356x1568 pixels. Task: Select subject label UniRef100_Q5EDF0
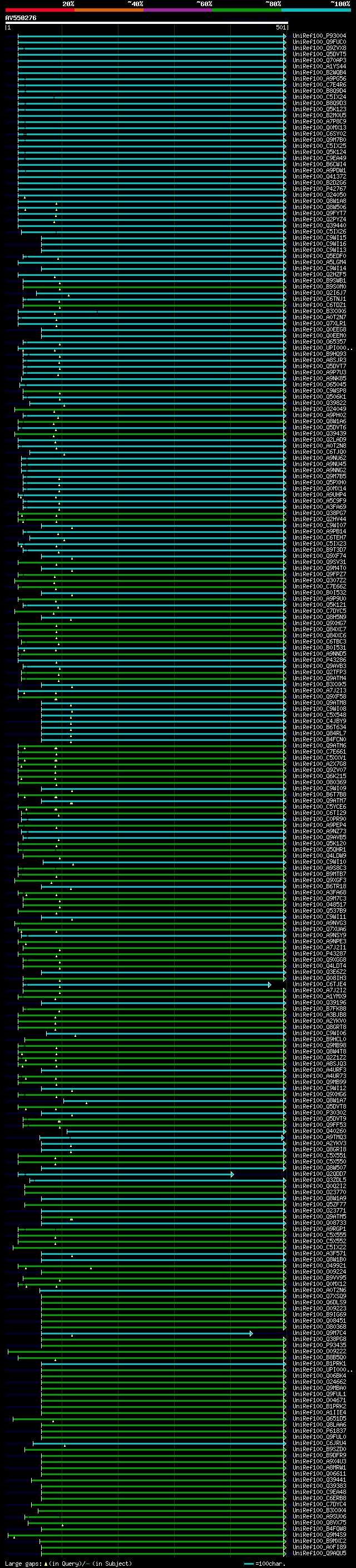[319, 256]
